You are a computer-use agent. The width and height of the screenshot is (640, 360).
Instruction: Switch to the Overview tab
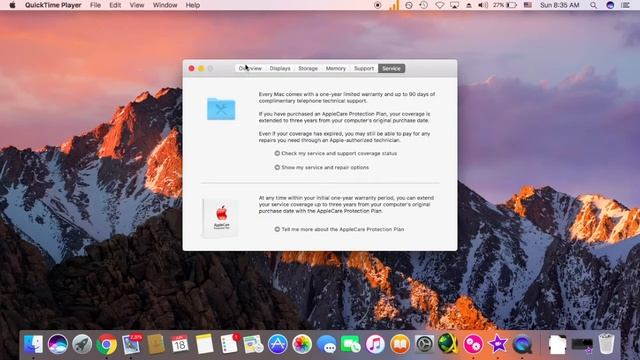[250, 68]
